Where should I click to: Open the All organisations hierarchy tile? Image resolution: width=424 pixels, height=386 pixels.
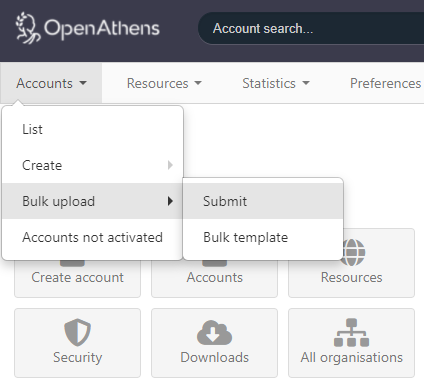tap(351, 343)
